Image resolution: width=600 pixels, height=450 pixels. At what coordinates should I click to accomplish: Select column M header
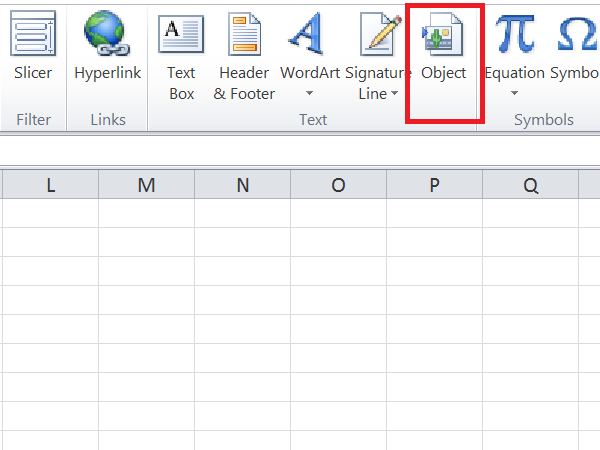click(147, 185)
